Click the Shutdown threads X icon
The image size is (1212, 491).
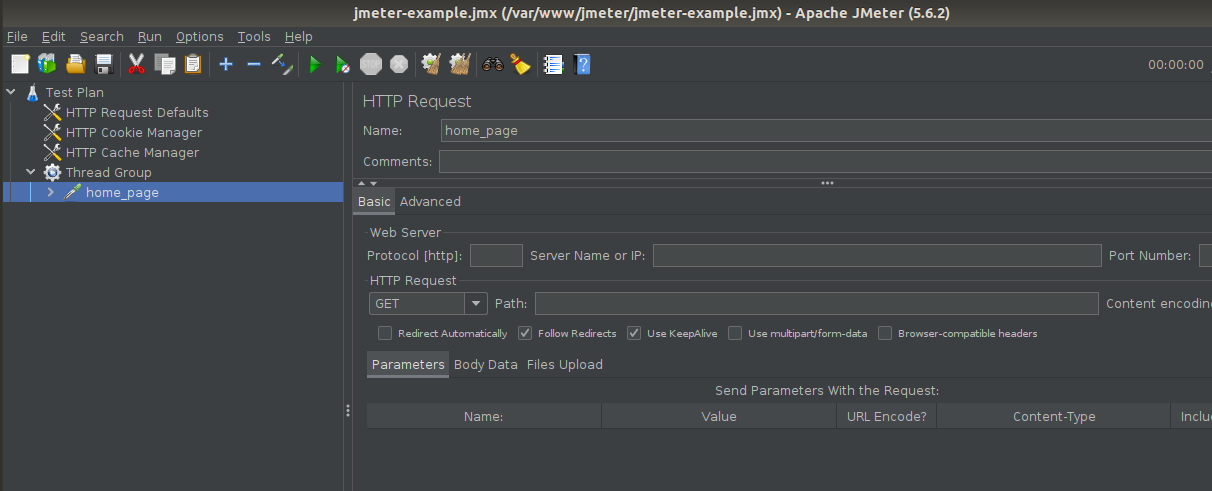point(399,64)
